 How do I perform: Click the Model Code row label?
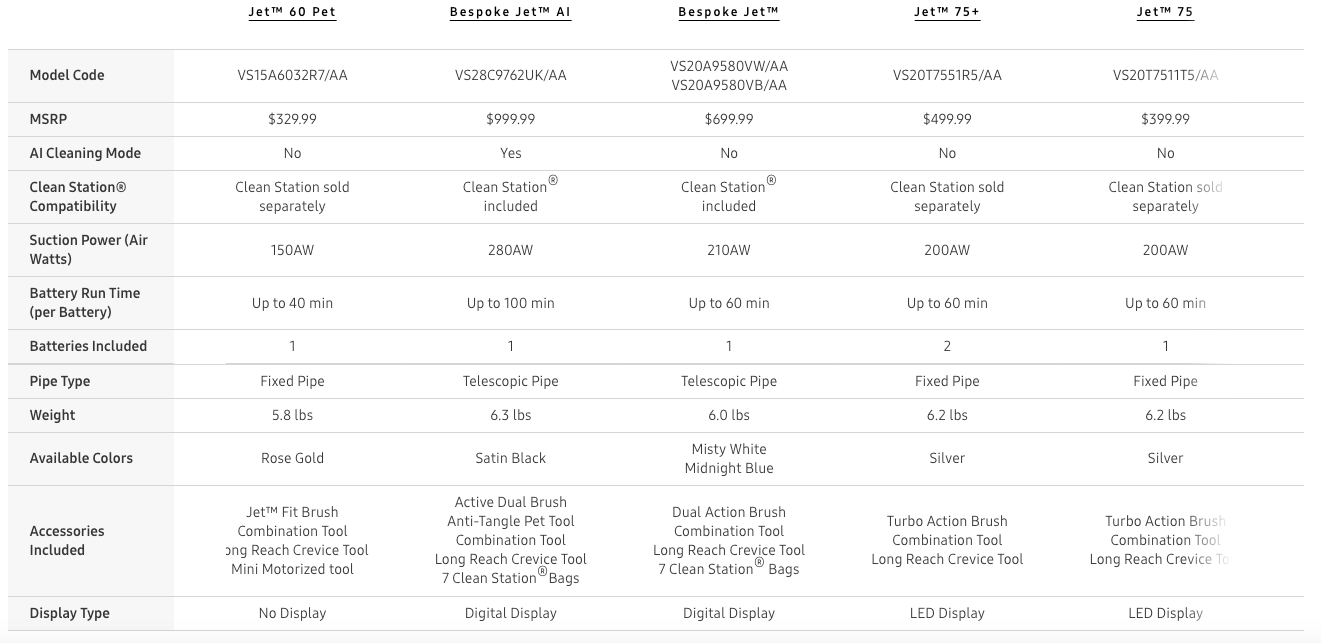pyautogui.click(x=67, y=75)
